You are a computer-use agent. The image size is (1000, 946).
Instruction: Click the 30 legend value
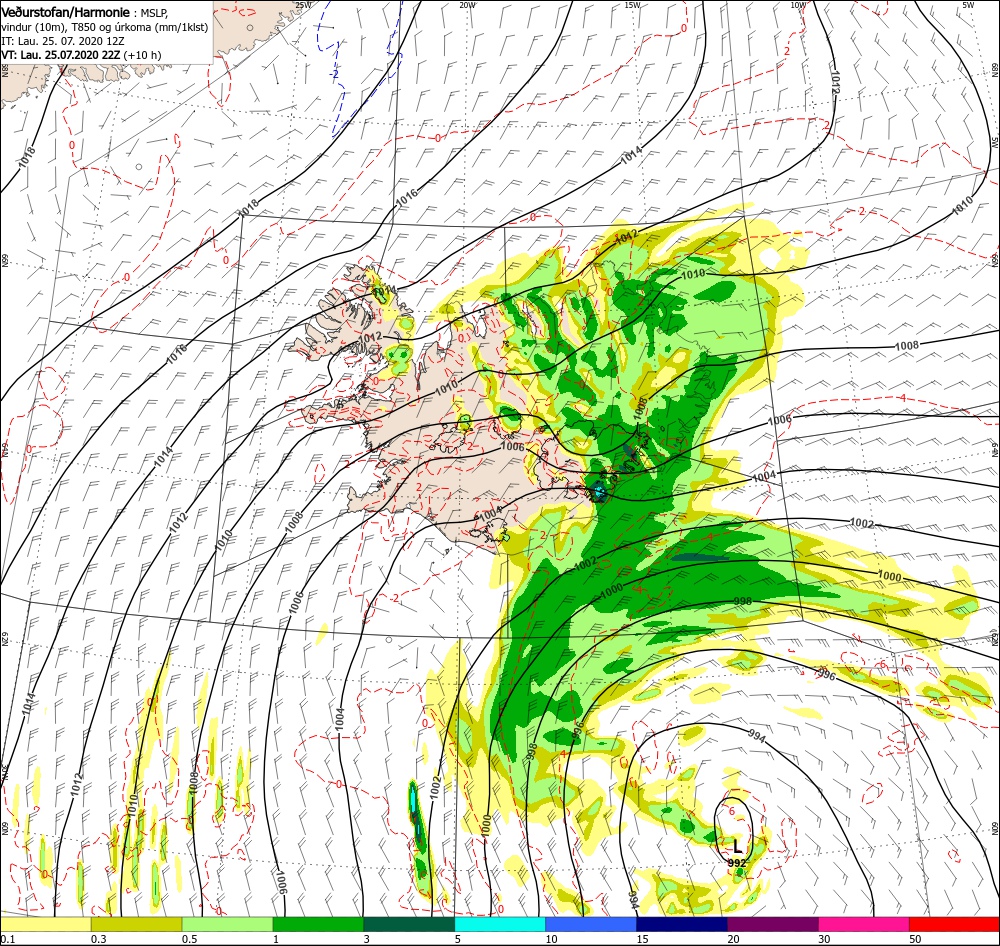click(824, 939)
